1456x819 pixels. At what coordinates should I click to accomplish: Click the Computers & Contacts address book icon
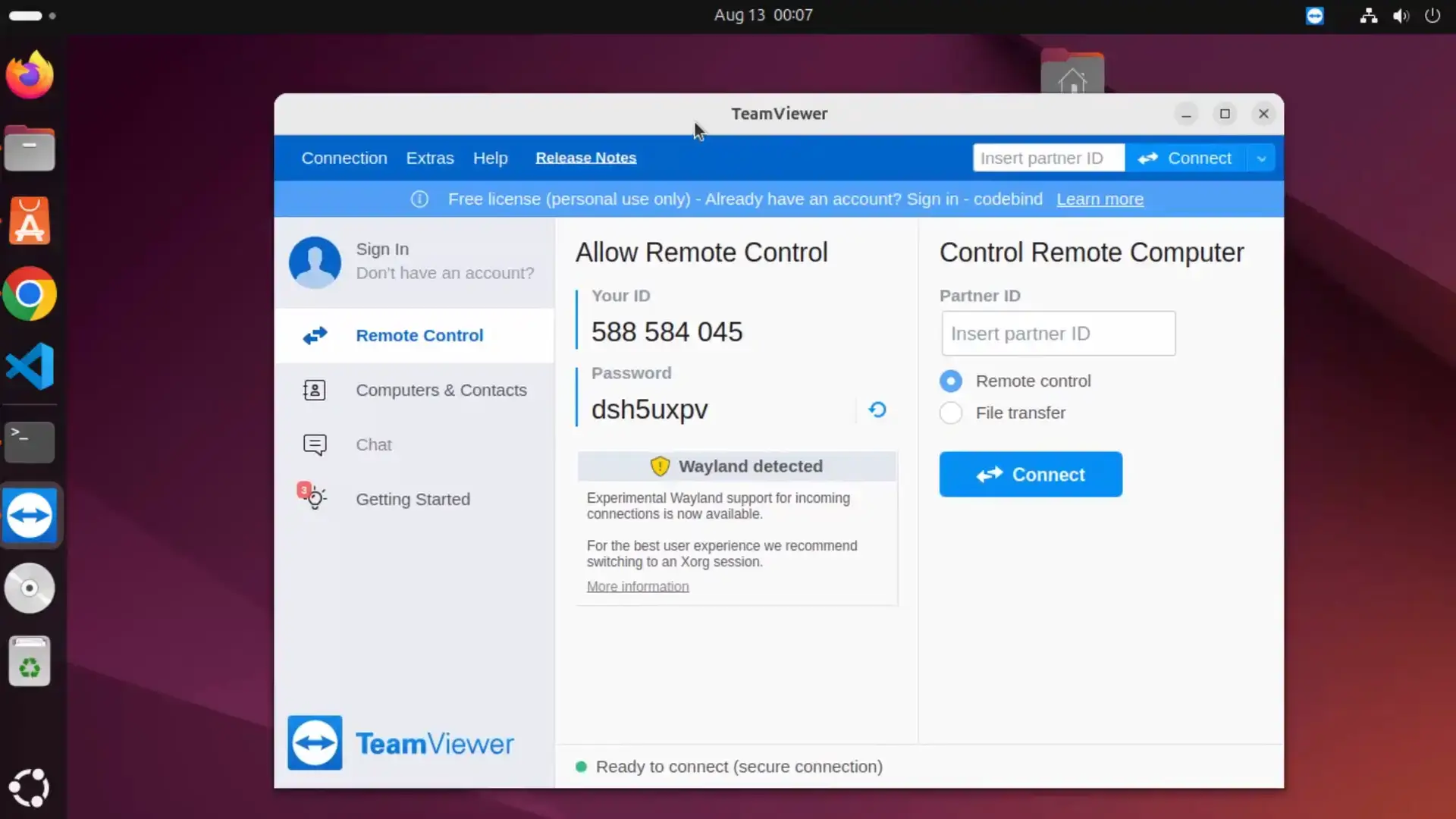click(x=314, y=390)
